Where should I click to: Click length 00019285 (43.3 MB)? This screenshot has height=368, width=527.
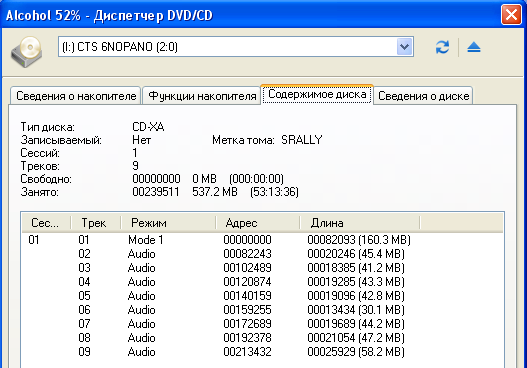pos(356,282)
